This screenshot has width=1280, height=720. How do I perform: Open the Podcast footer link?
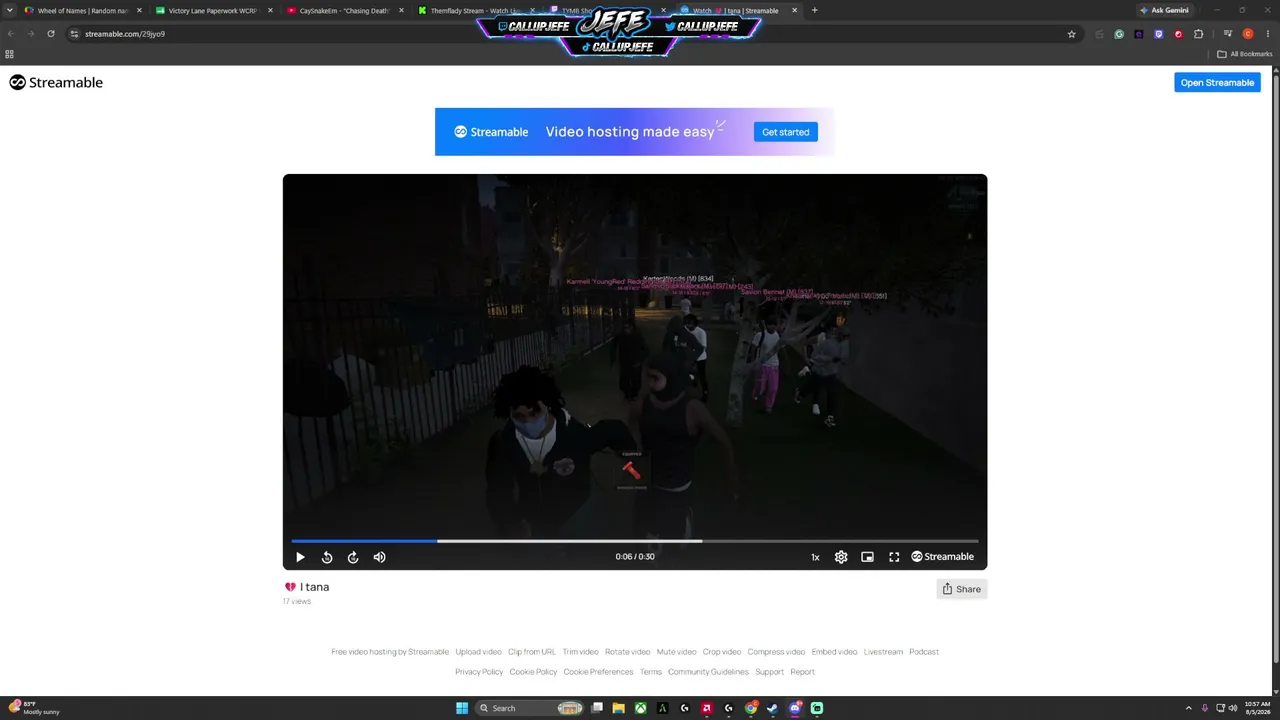coord(924,652)
